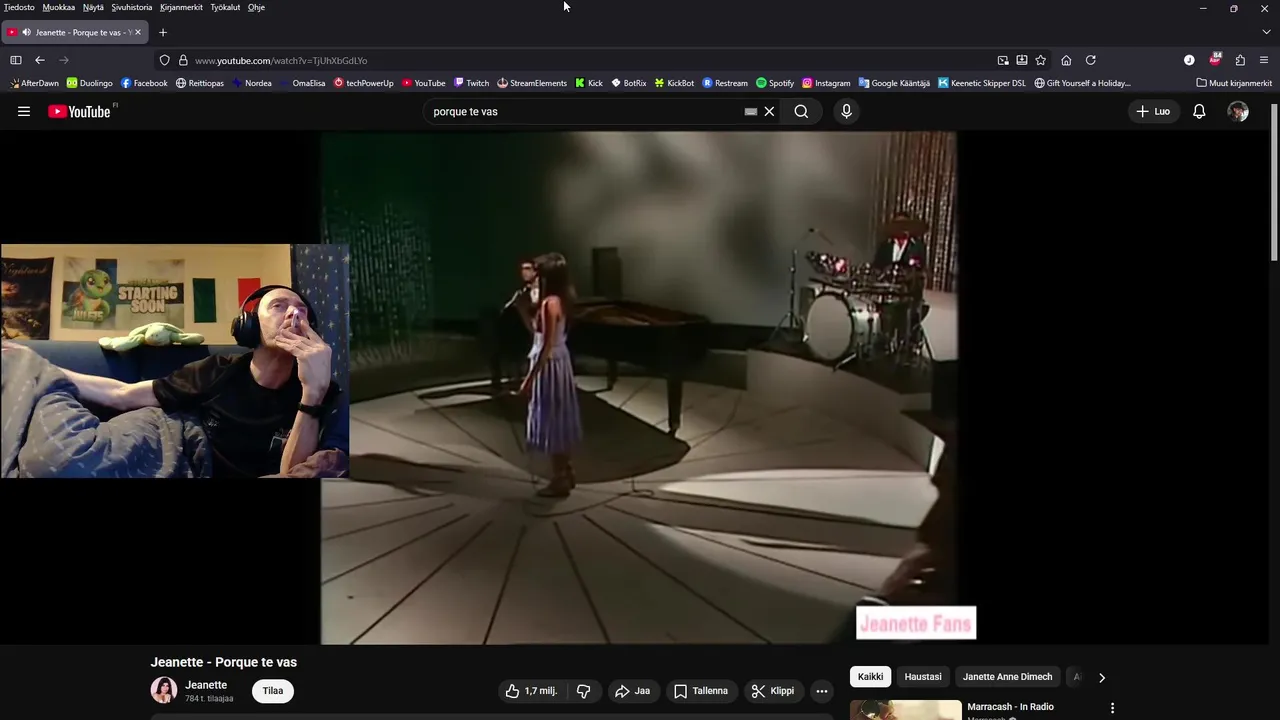Open the Google Kääntäjä bookmark
Image resolution: width=1280 pixels, height=720 pixels.
894,83
